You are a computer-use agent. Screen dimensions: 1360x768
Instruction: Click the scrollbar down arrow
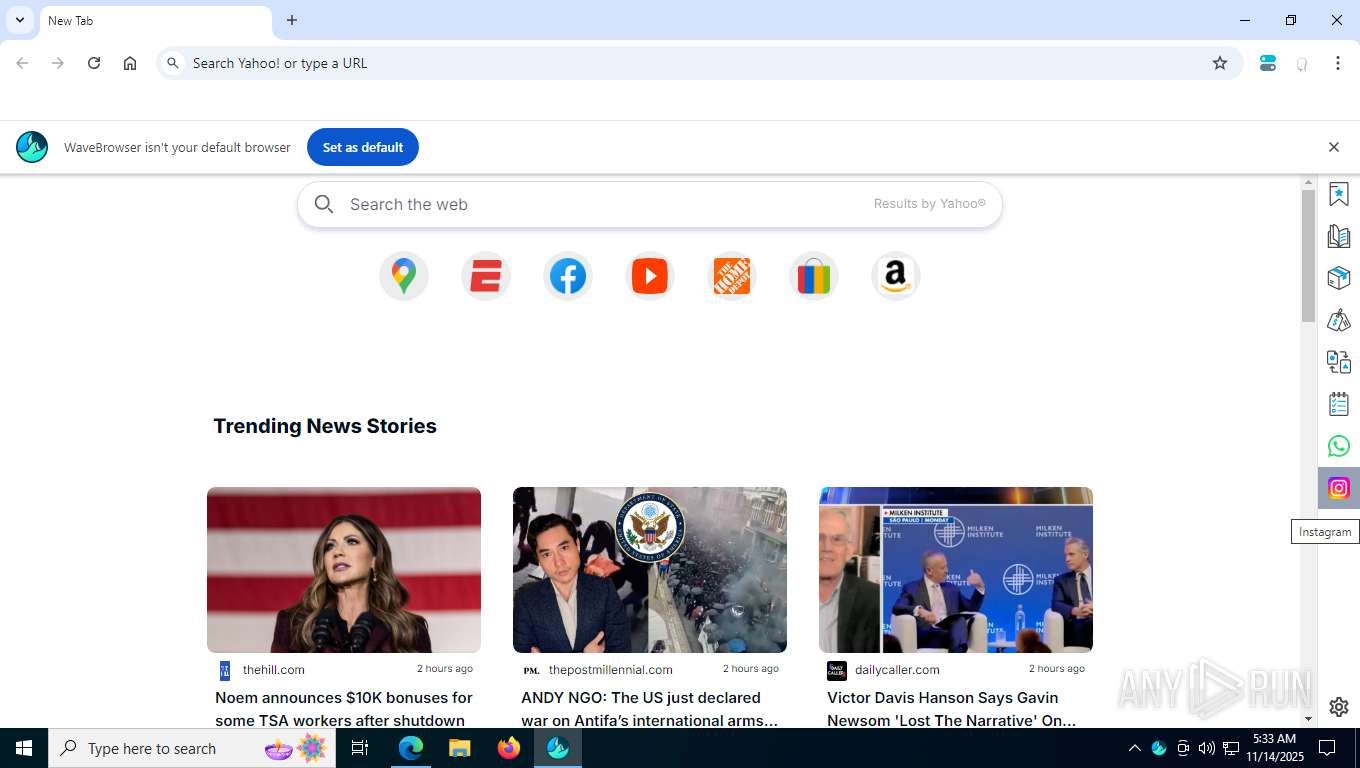click(1308, 719)
